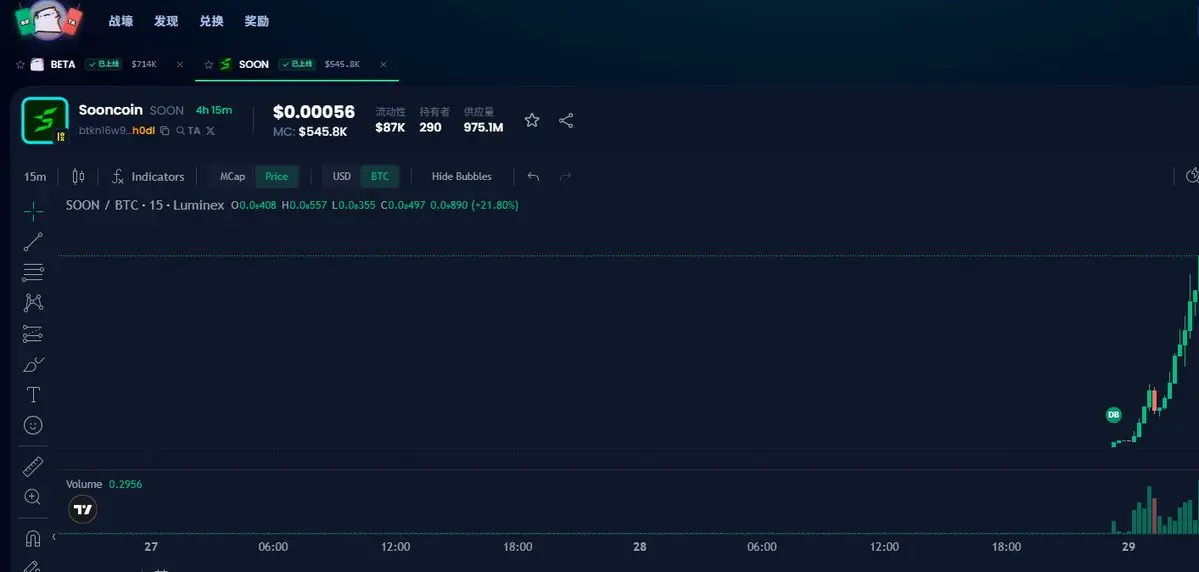Click the 28 date label on time axis
Viewport: 1199px width, 572px height.
tap(640, 547)
